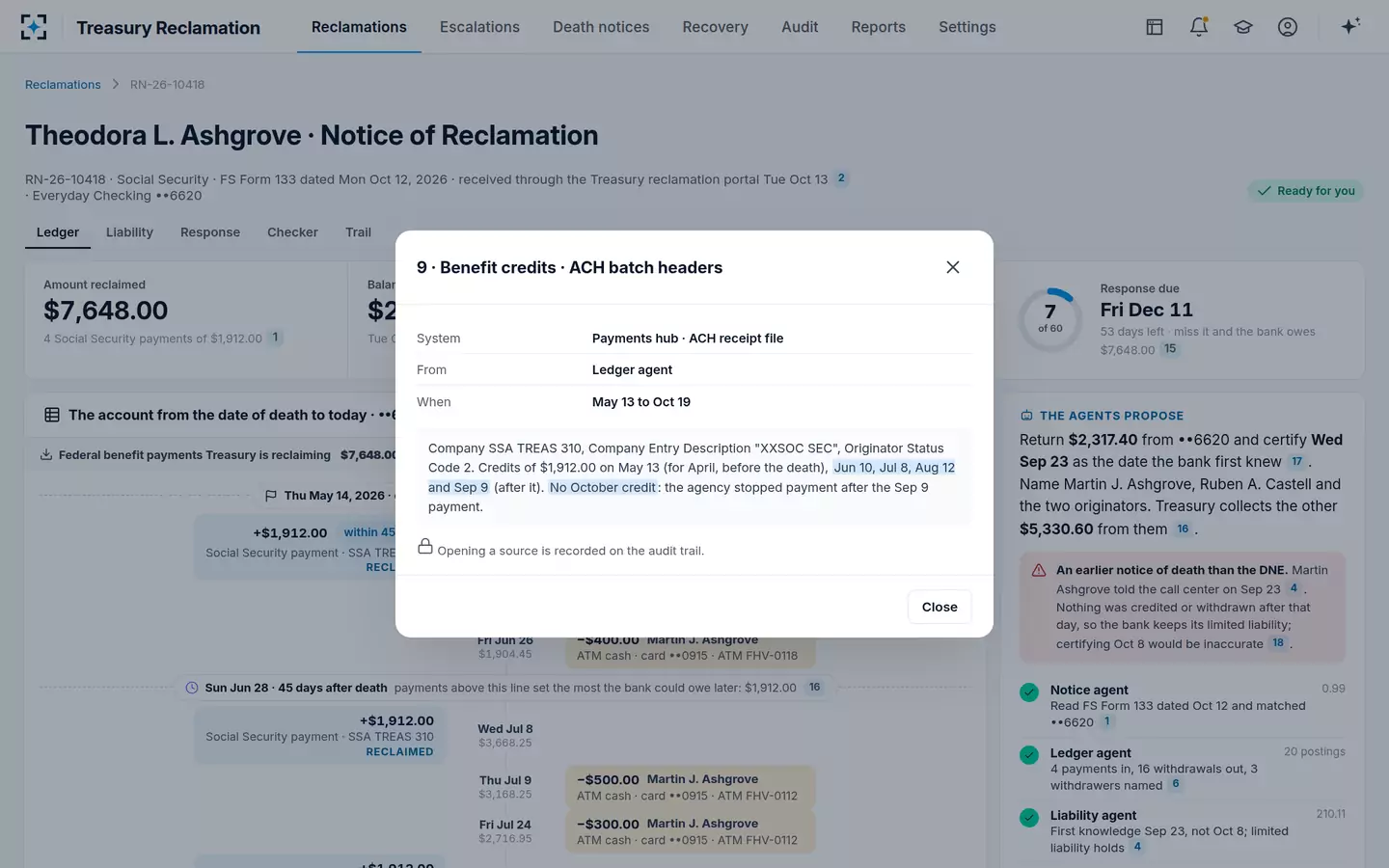Open source reference 16 after $5,330.60
Viewport: 1389px width, 868px height.
pos(1183,529)
